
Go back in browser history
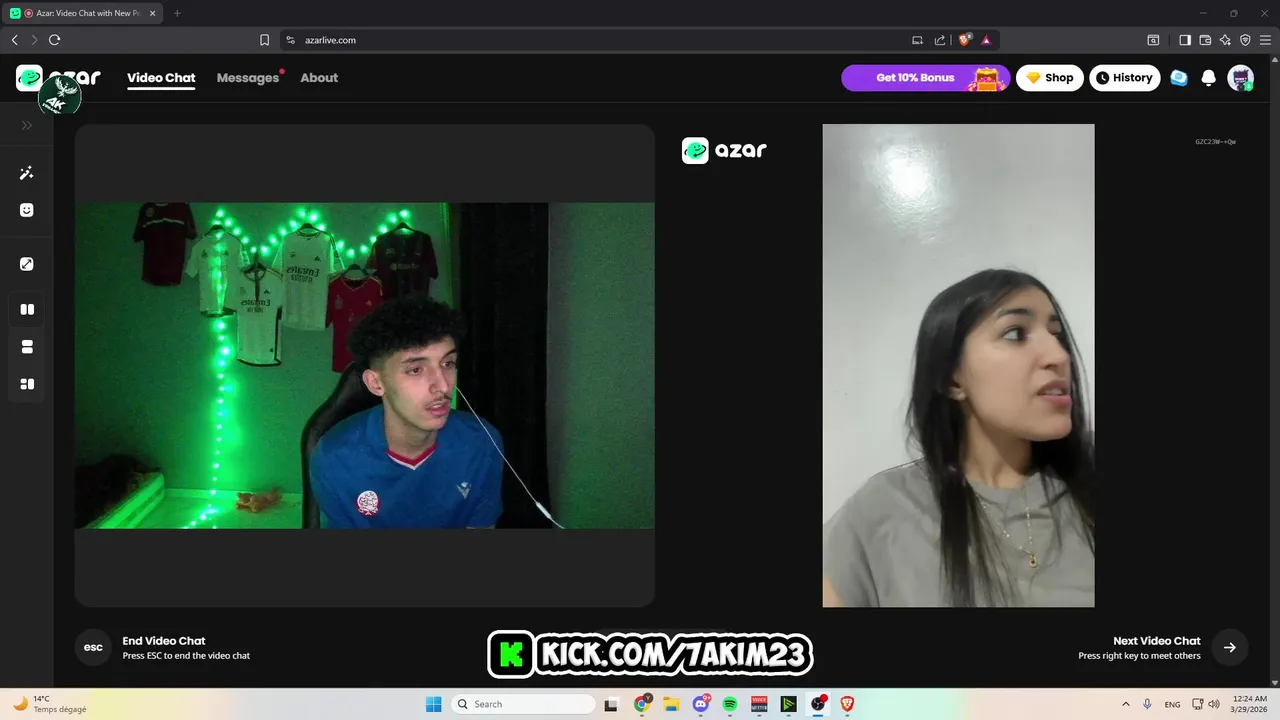(x=14, y=40)
